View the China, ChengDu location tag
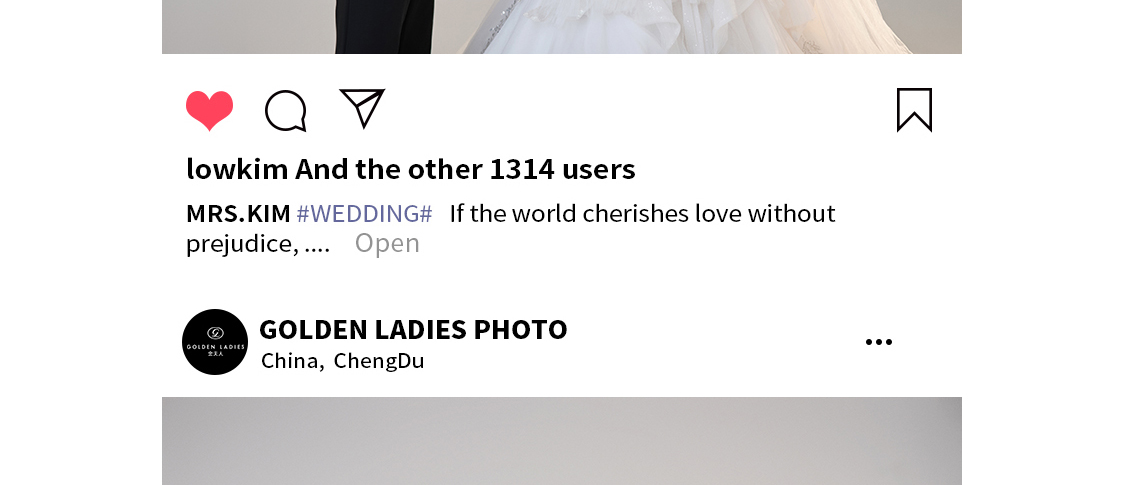This screenshot has width=1125, height=485. (342, 360)
